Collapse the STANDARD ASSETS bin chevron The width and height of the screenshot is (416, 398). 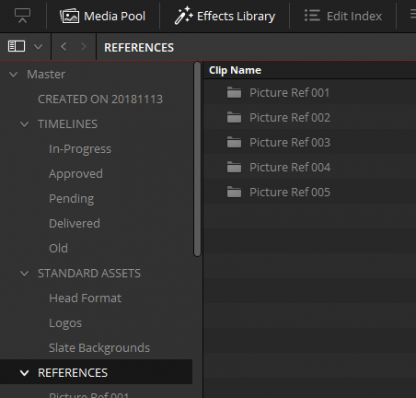[x=24, y=274]
